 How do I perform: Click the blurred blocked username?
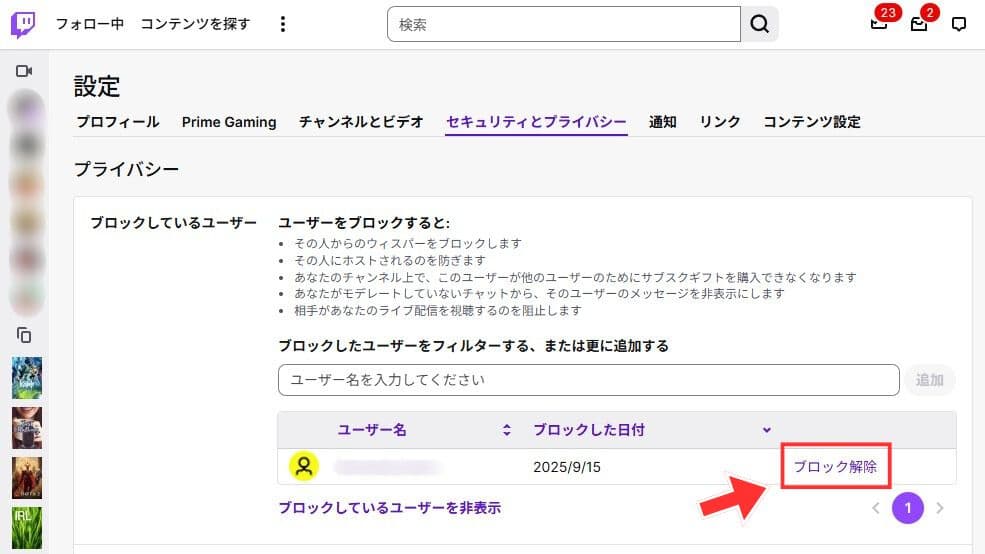pos(387,467)
